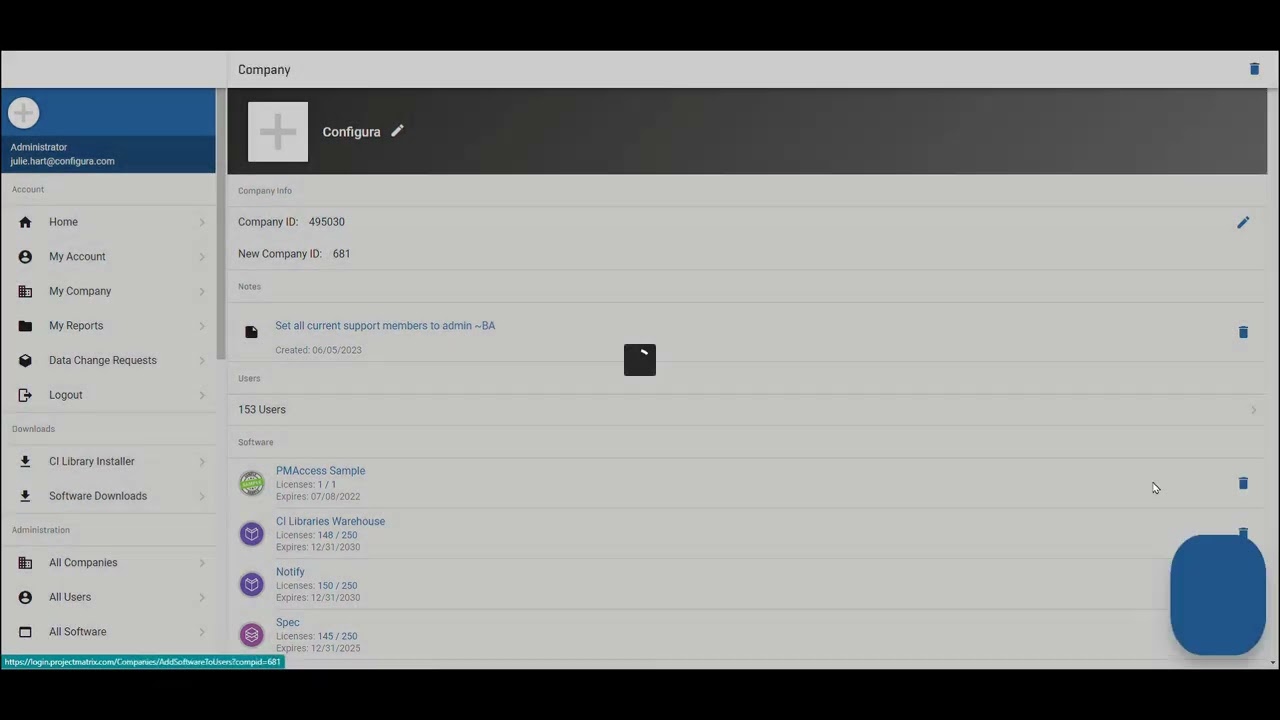Open Data Change Requests menu item

click(x=108, y=360)
